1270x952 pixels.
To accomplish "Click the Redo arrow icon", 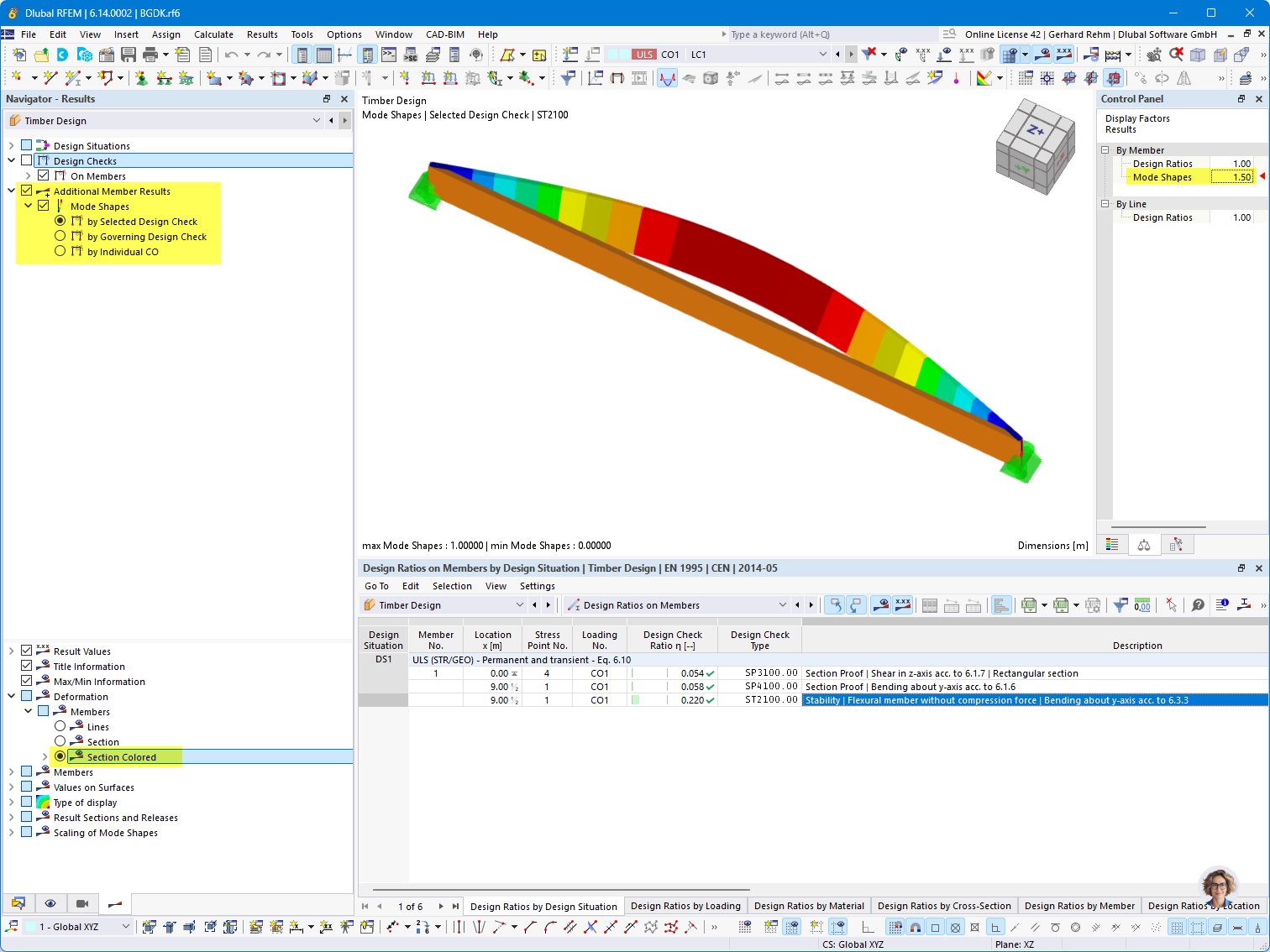I will tap(264, 55).
